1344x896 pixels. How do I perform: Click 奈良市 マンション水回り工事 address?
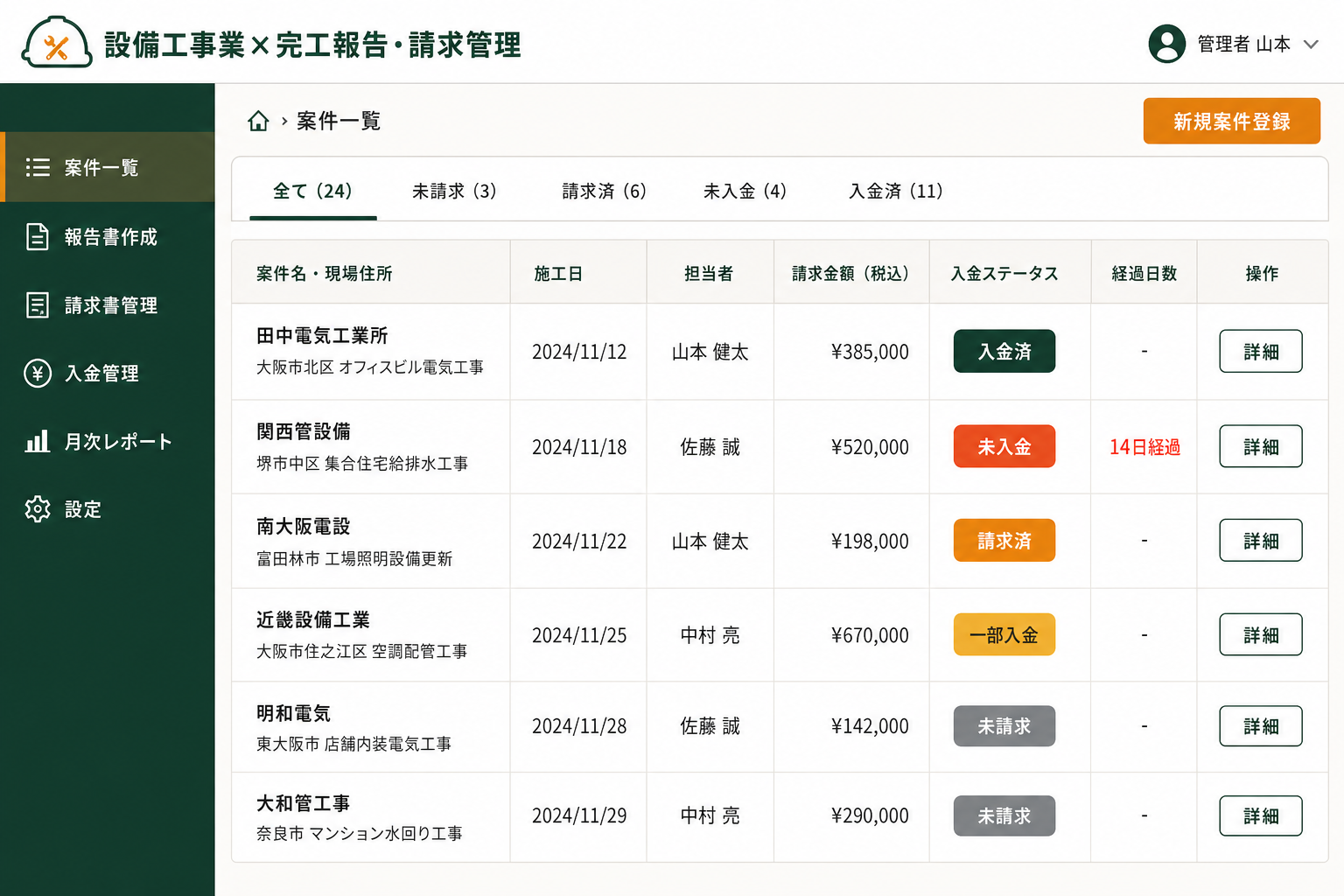(x=360, y=834)
